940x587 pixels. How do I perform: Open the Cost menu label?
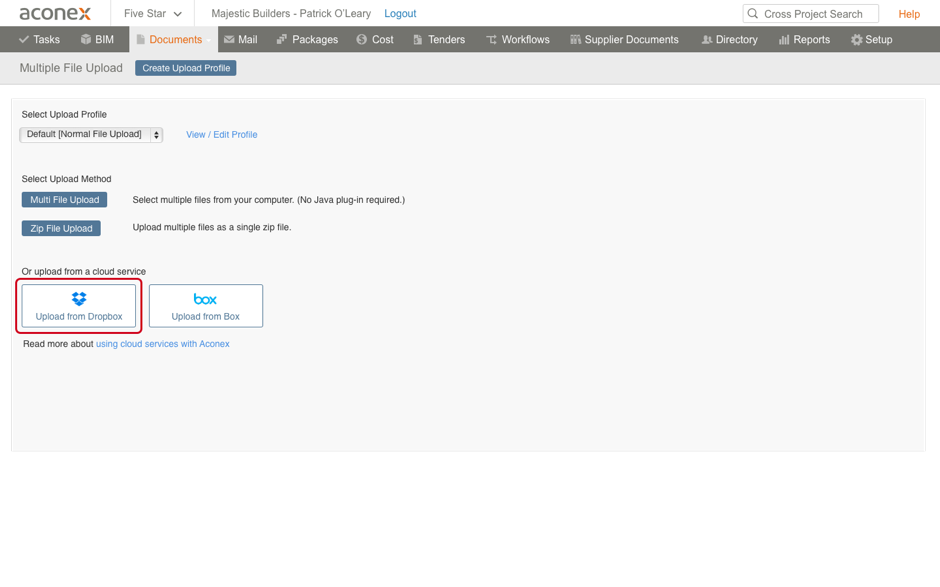[382, 40]
